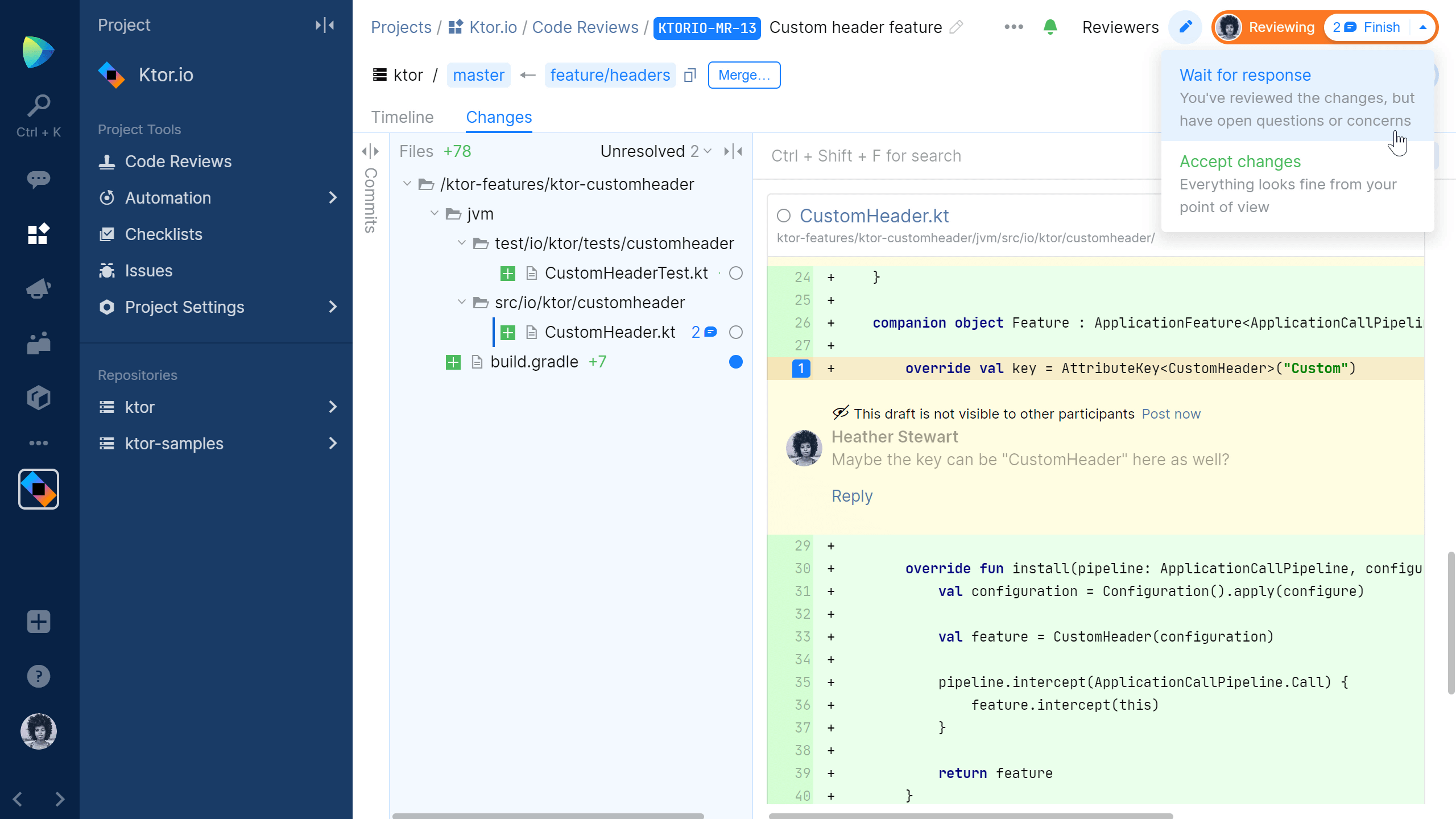Expand the ktor-samples repository arrow

pyautogui.click(x=333, y=444)
